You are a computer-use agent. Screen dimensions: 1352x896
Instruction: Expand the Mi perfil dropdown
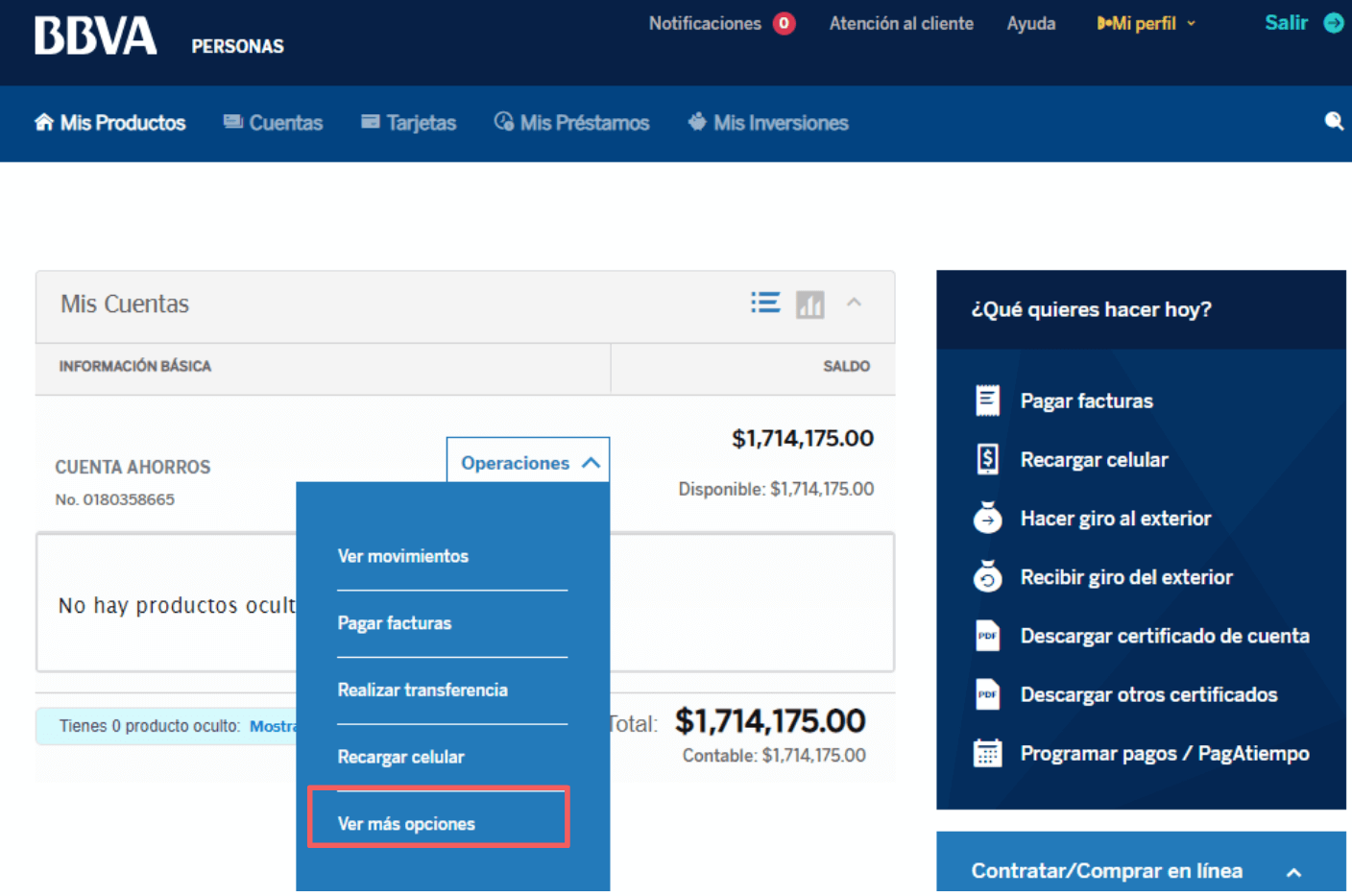1146,23
